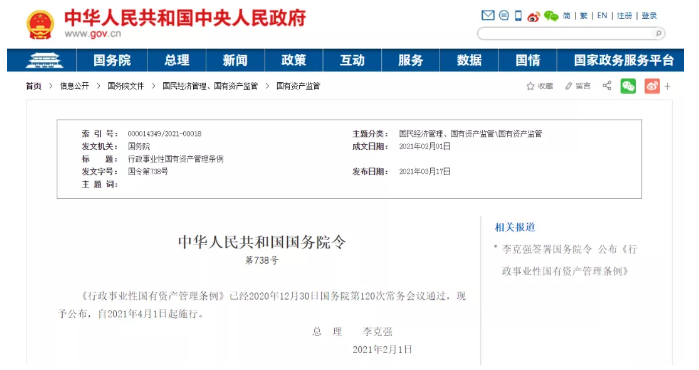Click the share icon beside 留言
The height and width of the screenshot is (370, 699).
tap(607, 86)
